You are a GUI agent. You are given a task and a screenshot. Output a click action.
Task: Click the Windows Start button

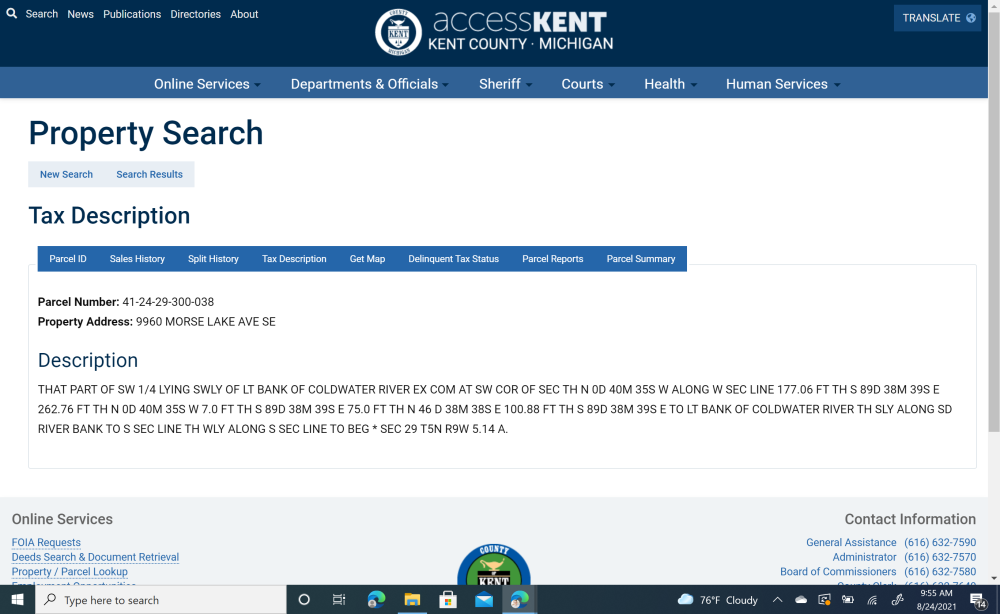tap(17, 600)
